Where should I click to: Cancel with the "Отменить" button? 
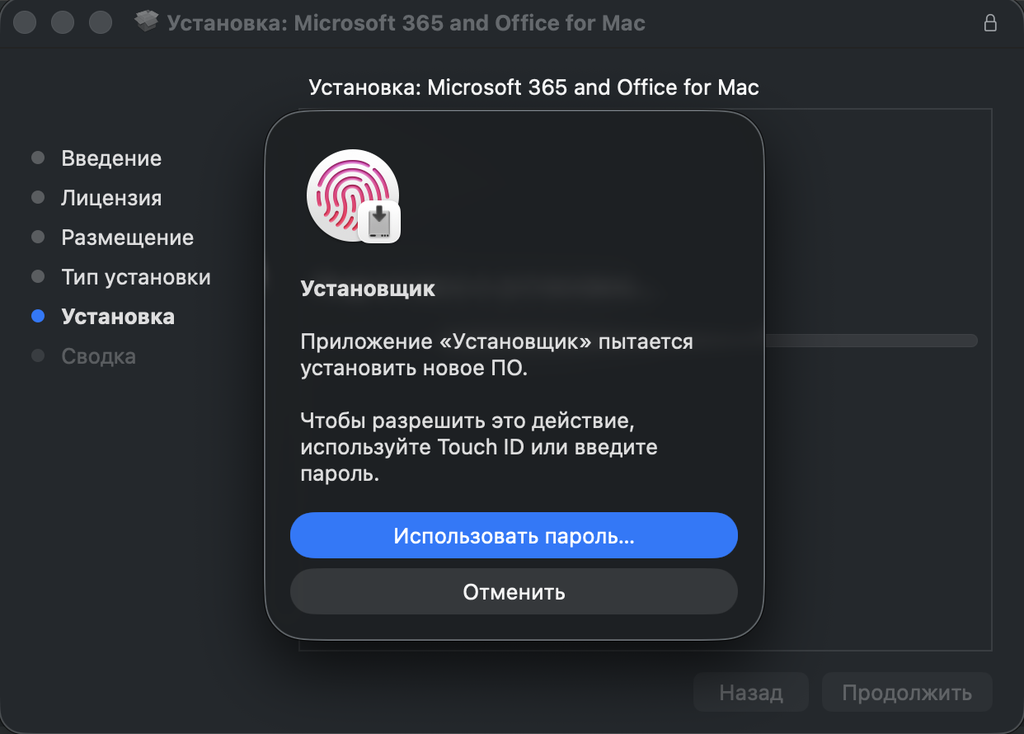coord(514,592)
